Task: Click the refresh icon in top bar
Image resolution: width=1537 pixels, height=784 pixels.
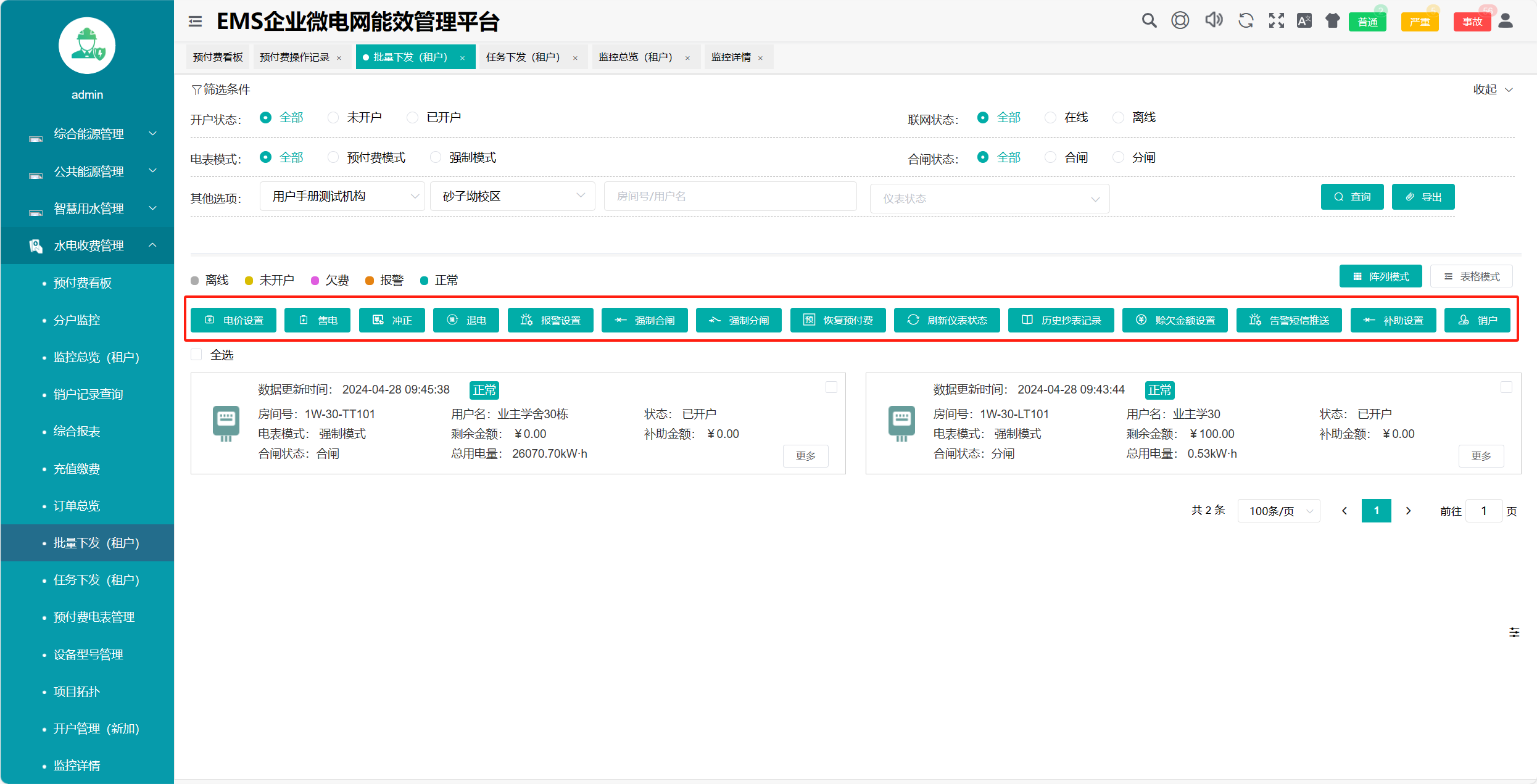Action: pyautogui.click(x=1245, y=21)
